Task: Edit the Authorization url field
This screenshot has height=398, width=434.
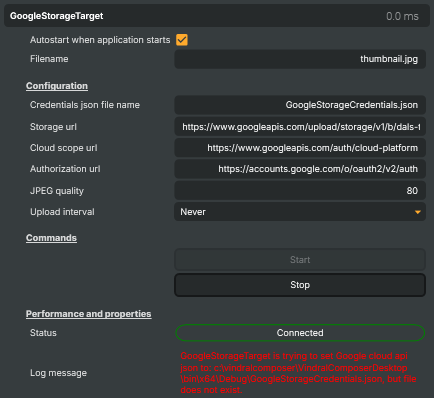Action: [300, 169]
